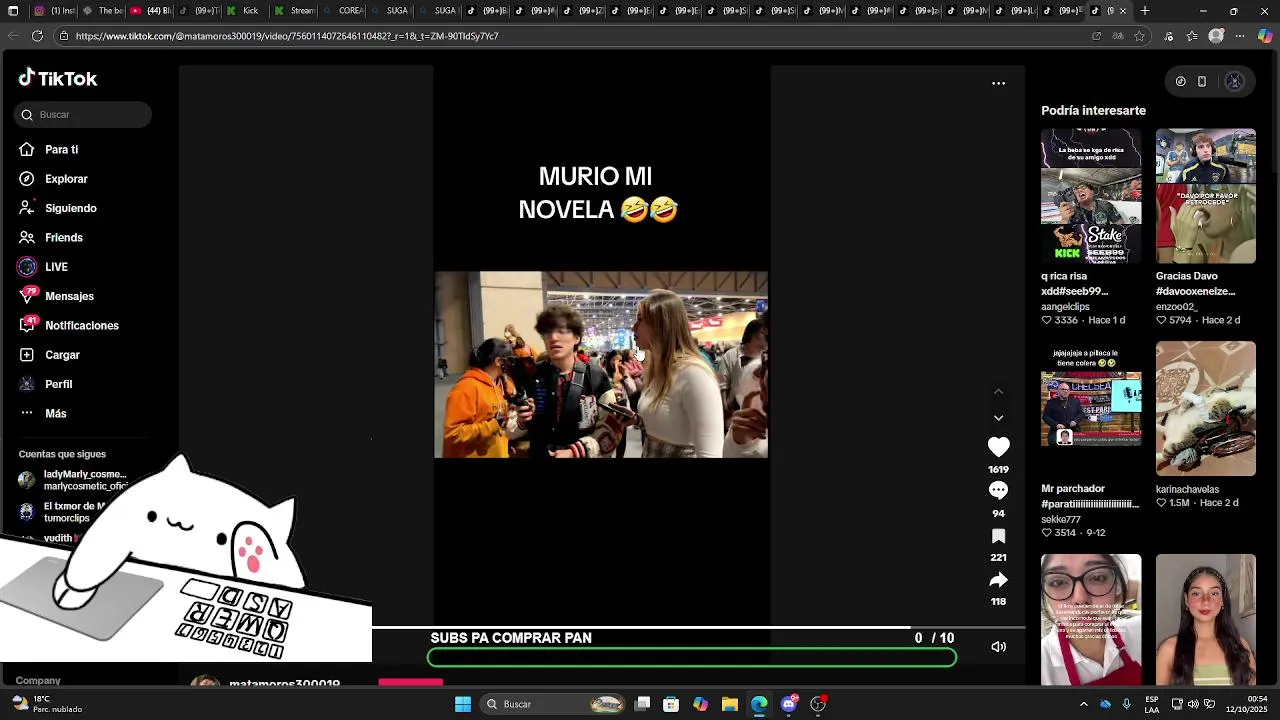This screenshot has height=720, width=1280.
Task: Open the karinachavelas profile link
Action: (1187, 489)
